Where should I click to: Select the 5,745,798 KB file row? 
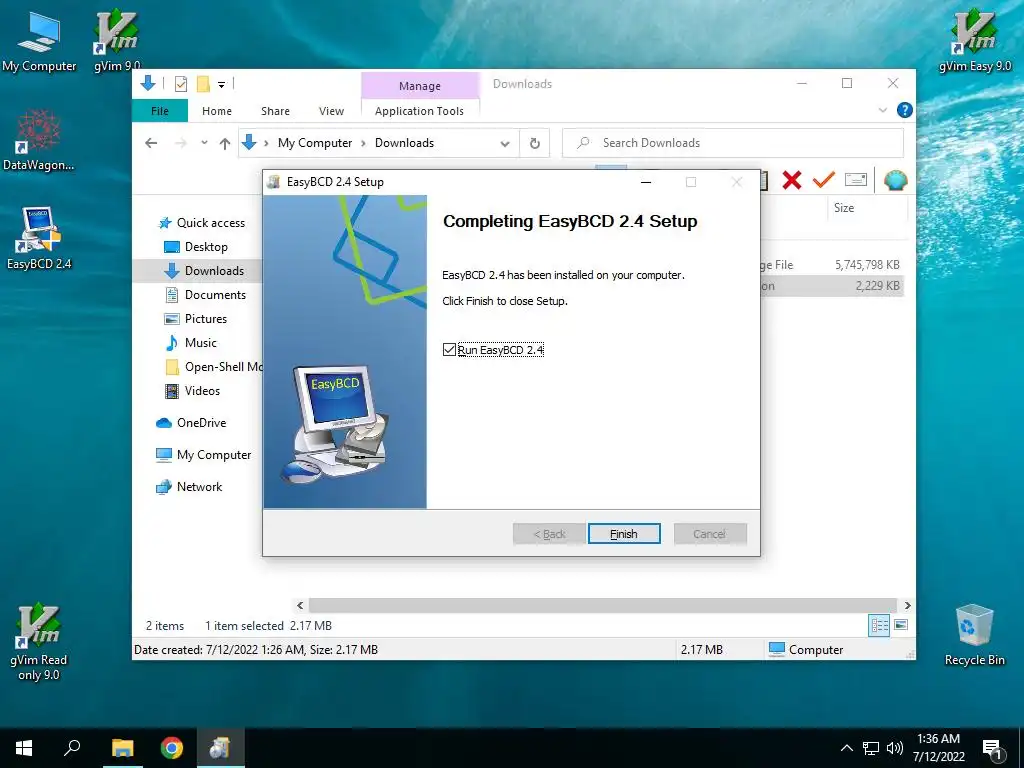click(x=831, y=264)
